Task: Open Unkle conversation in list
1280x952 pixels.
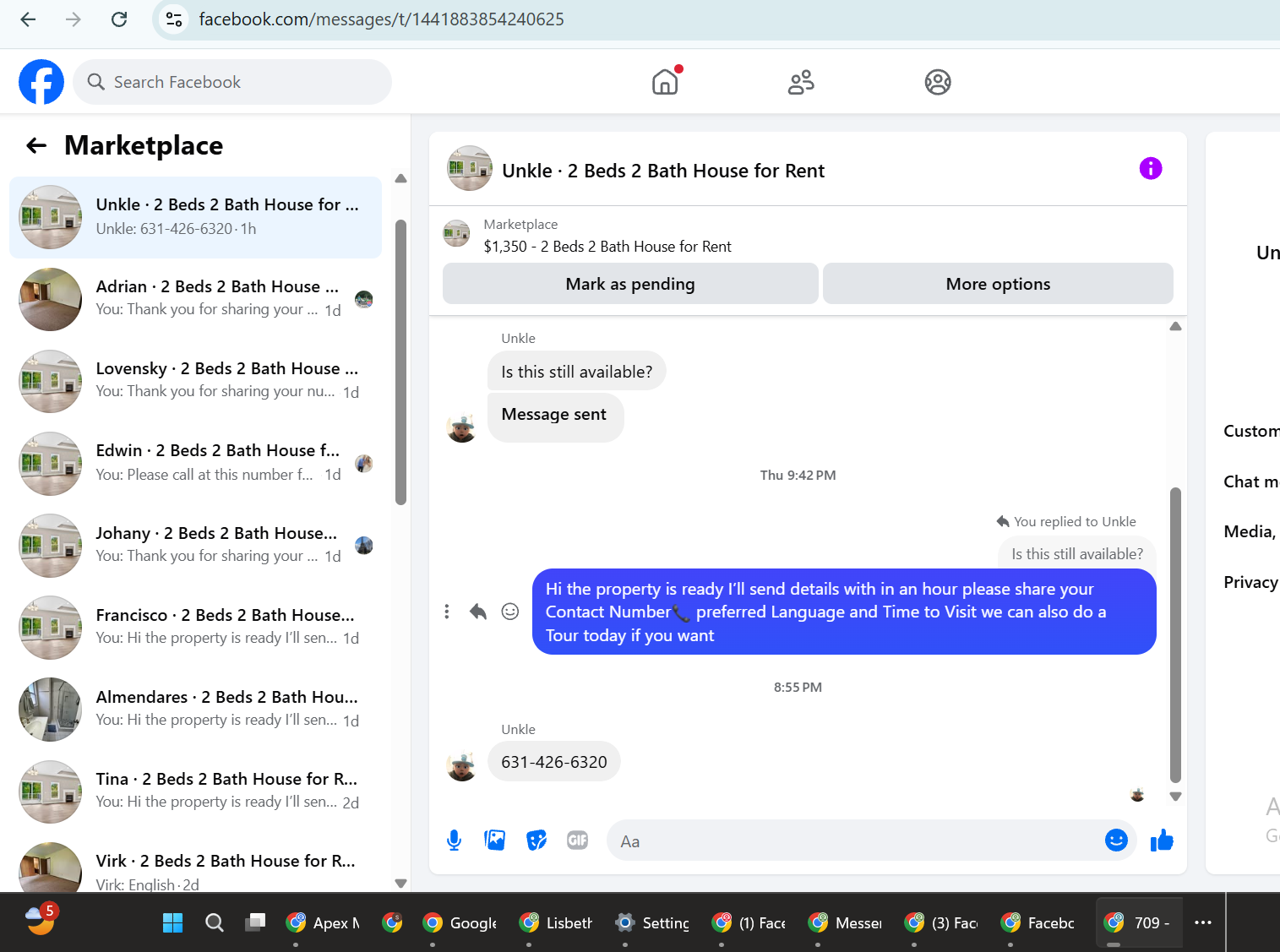Action: click(195, 217)
